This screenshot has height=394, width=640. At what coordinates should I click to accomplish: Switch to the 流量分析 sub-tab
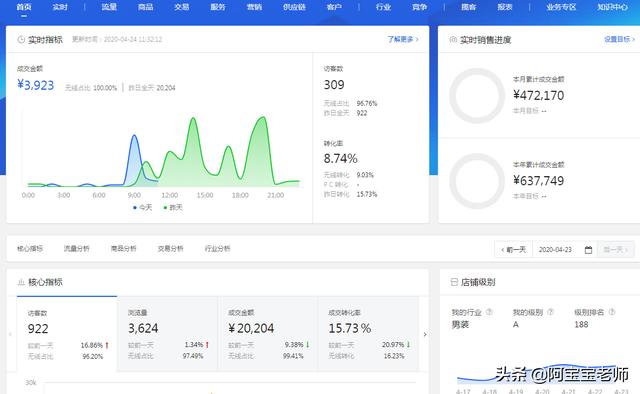pos(76,248)
